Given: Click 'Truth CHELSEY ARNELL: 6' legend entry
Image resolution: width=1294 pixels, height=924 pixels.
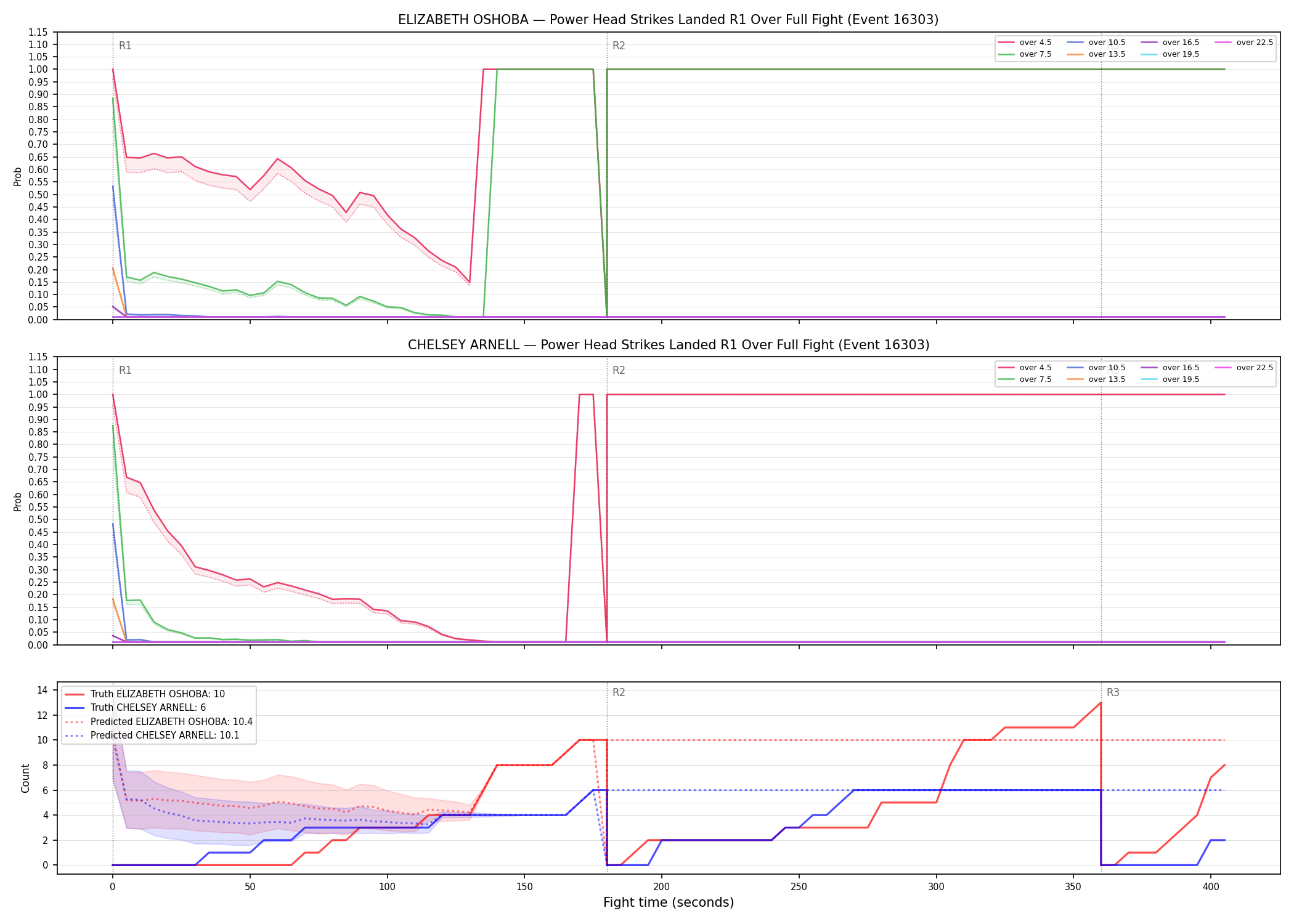Looking at the screenshot, I should [x=136, y=708].
